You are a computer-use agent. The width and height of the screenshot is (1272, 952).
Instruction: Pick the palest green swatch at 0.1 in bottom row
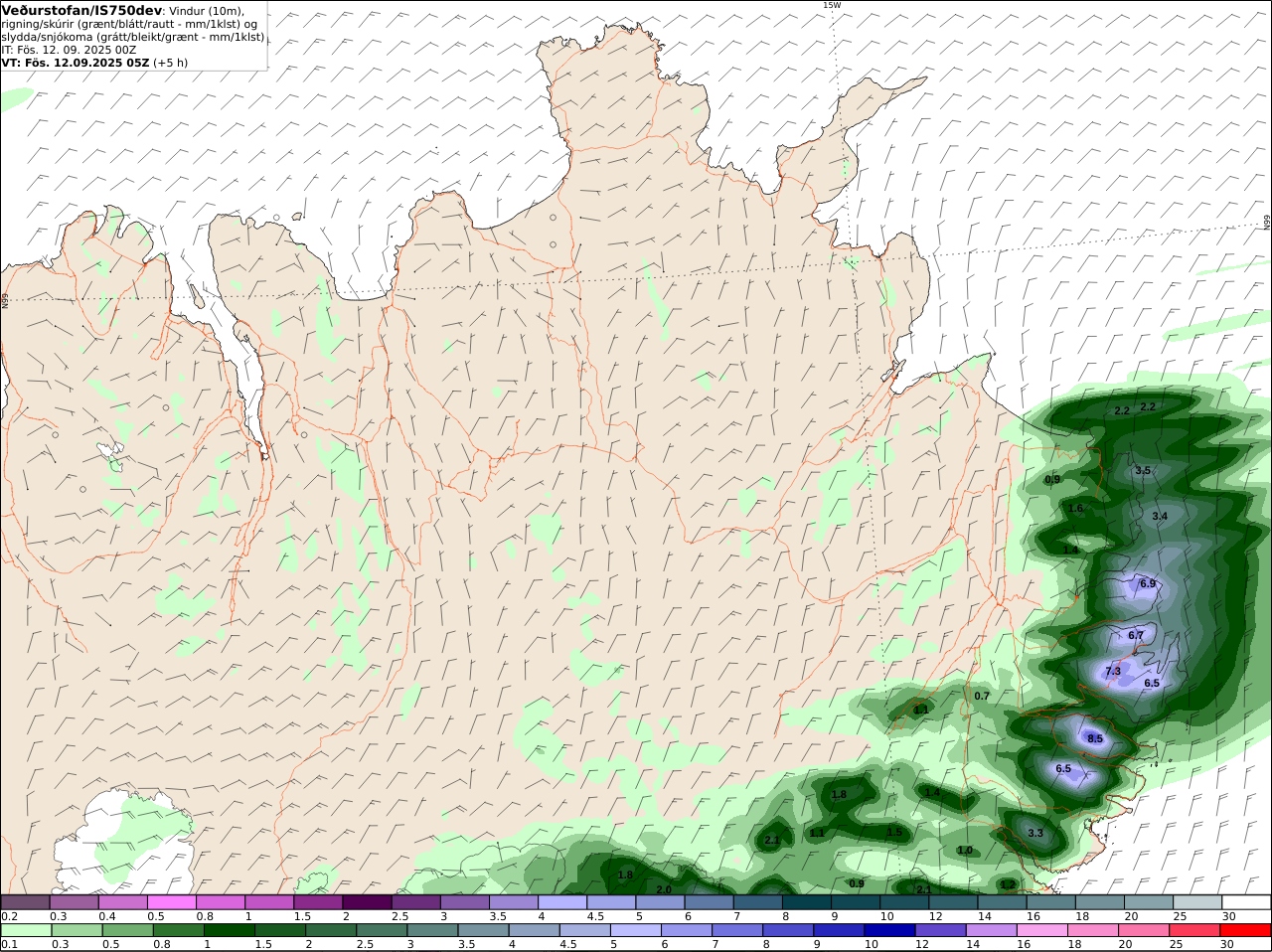[x=25, y=930]
